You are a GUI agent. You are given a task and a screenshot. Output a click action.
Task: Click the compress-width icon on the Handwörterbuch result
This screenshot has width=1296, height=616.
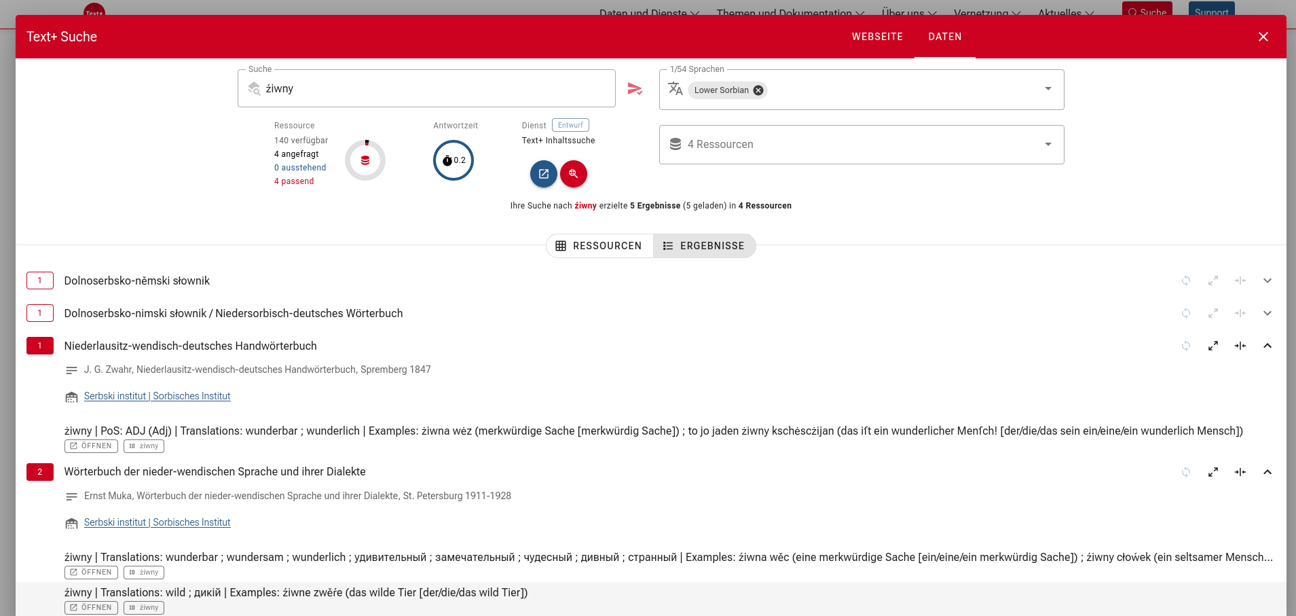point(1240,345)
